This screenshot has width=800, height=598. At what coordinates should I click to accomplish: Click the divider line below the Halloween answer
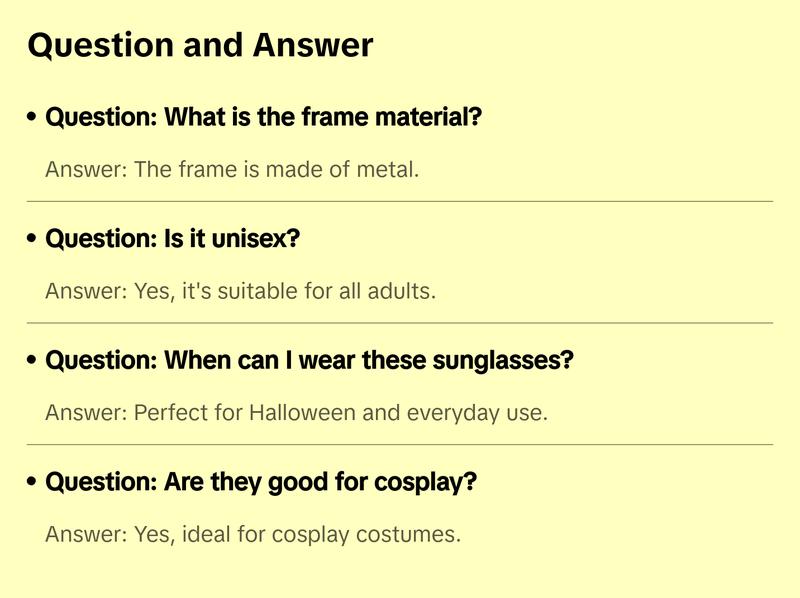point(400,444)
